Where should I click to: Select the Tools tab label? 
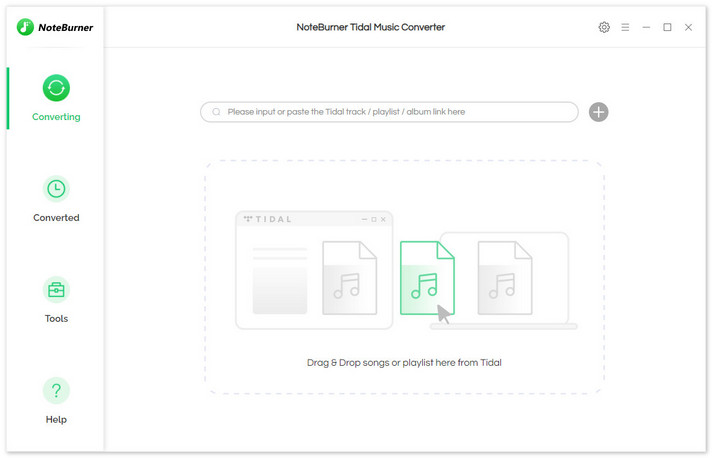click(x=56, y=319)
